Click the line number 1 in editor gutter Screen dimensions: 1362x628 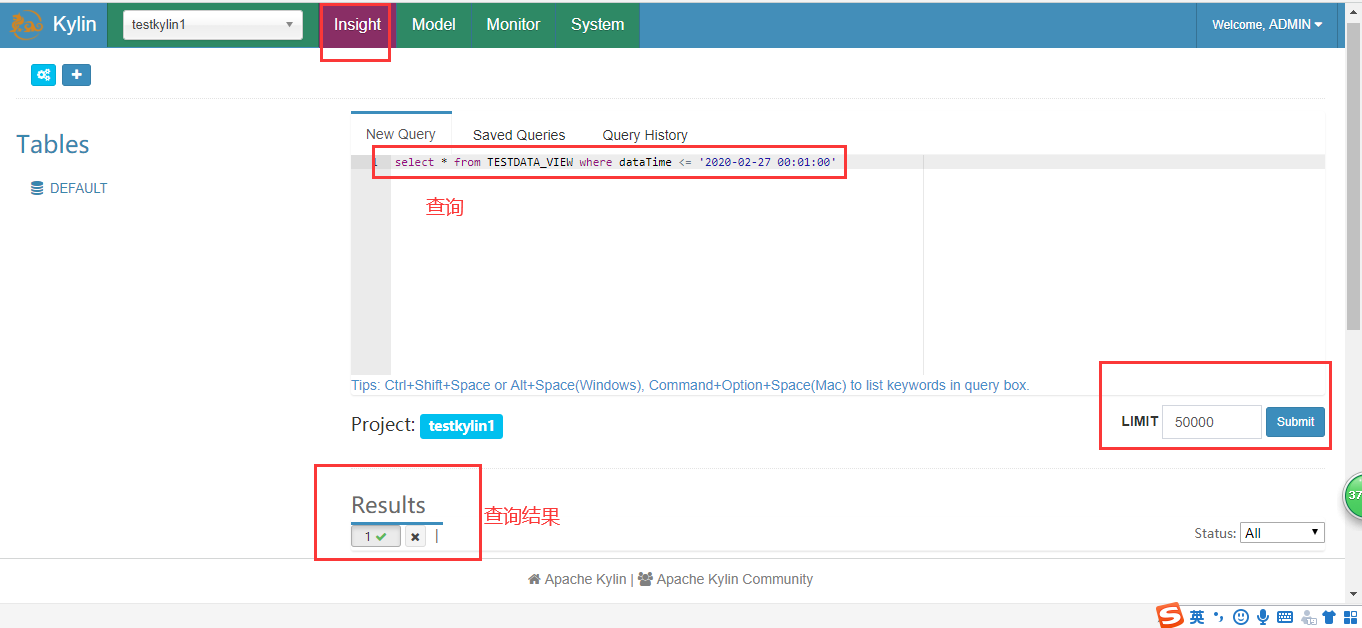(x=375, y=162)
